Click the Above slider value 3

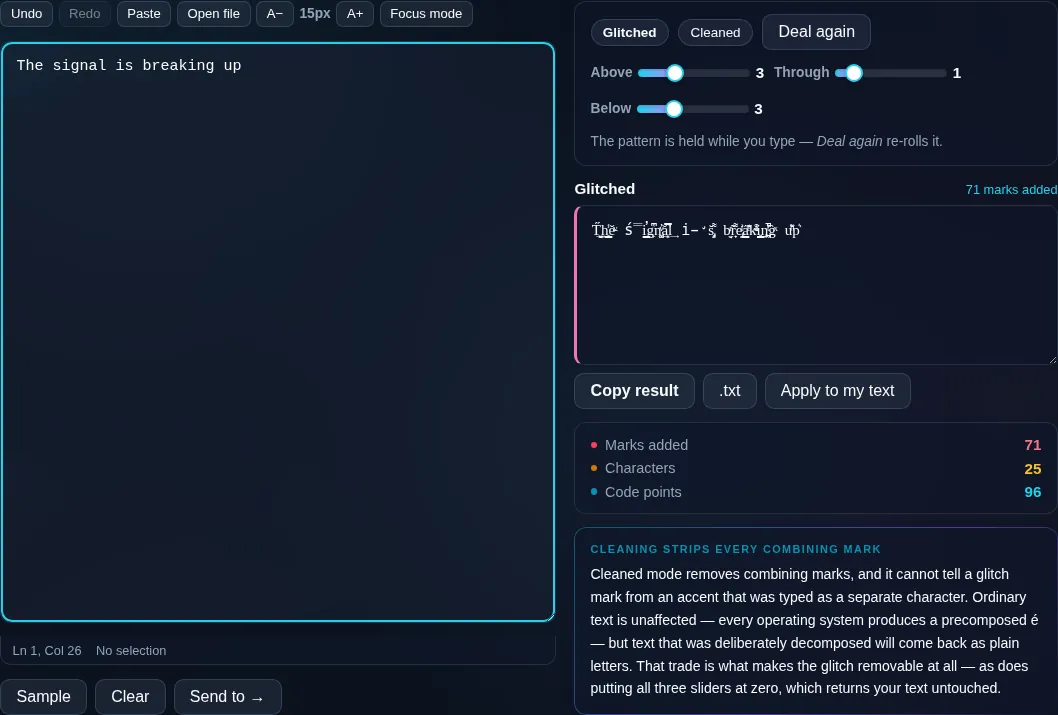tap(760, 73)
